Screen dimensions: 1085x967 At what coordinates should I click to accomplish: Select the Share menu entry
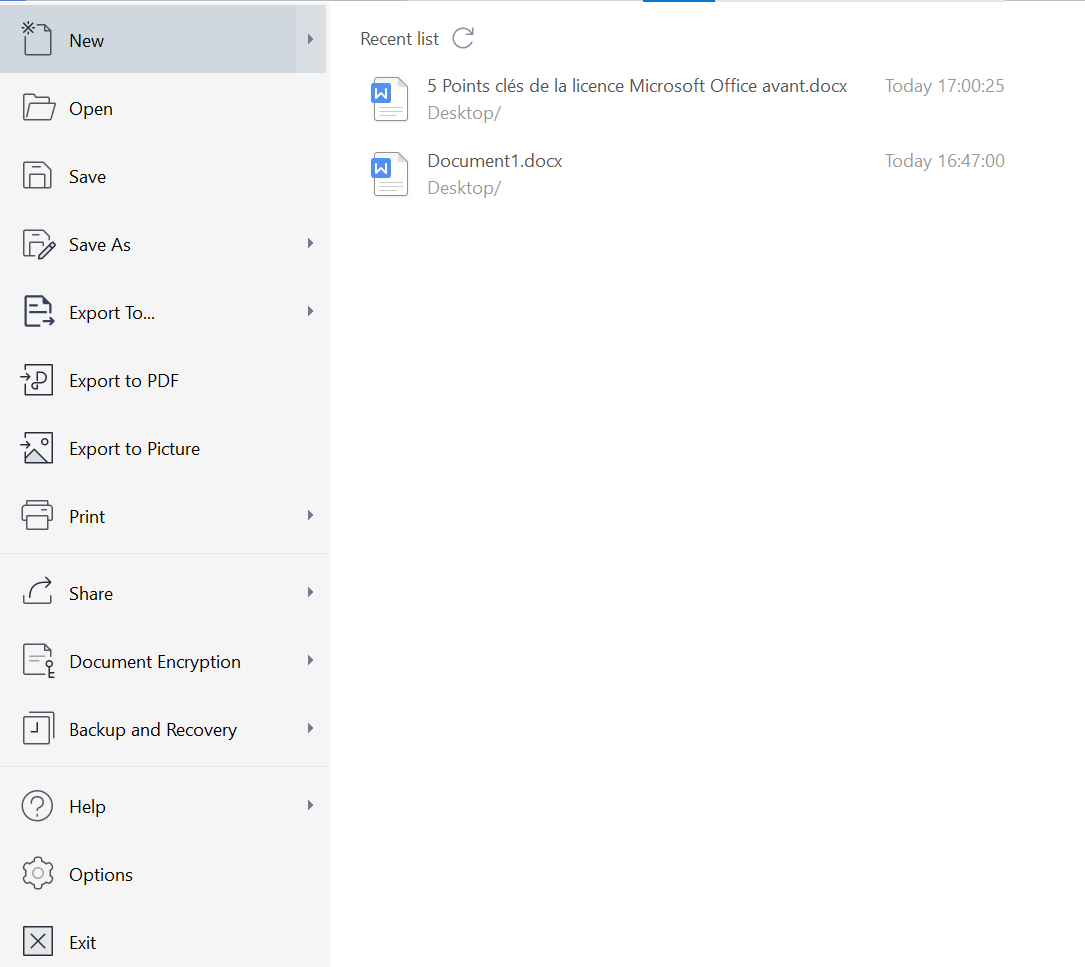click(x=163, y=593)
